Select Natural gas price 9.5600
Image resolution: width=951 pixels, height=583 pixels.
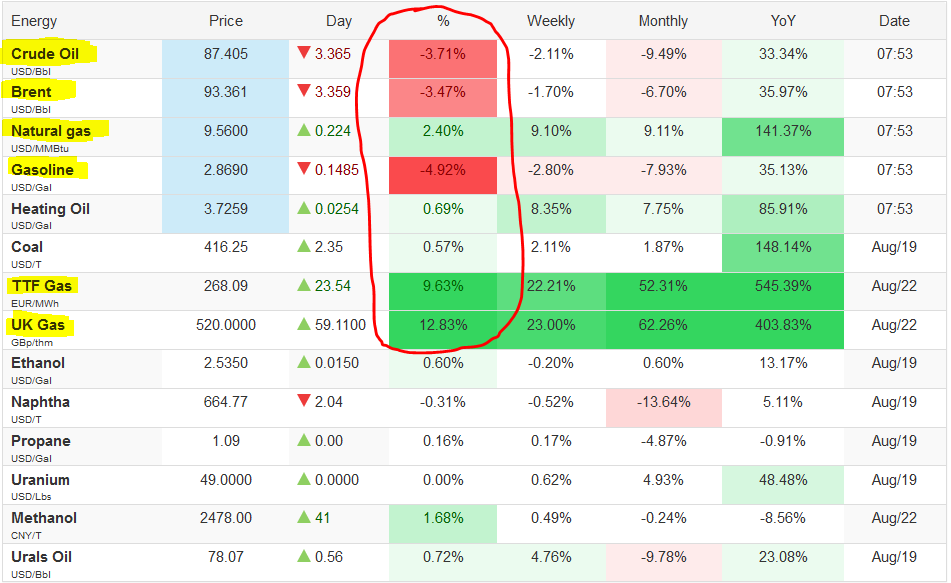226,131
